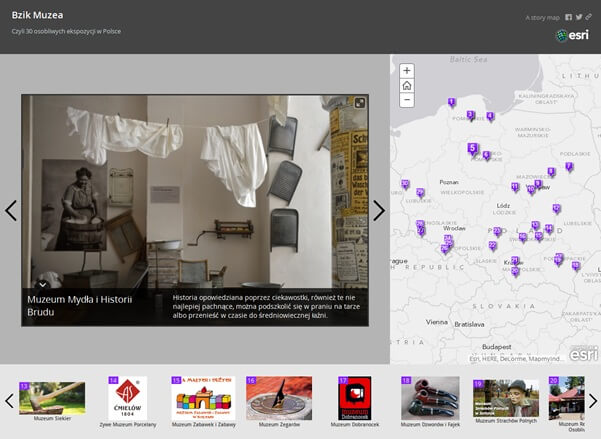Click the Esri watermark logo on map
601x439 pixels.
click(x=583, y=354)
